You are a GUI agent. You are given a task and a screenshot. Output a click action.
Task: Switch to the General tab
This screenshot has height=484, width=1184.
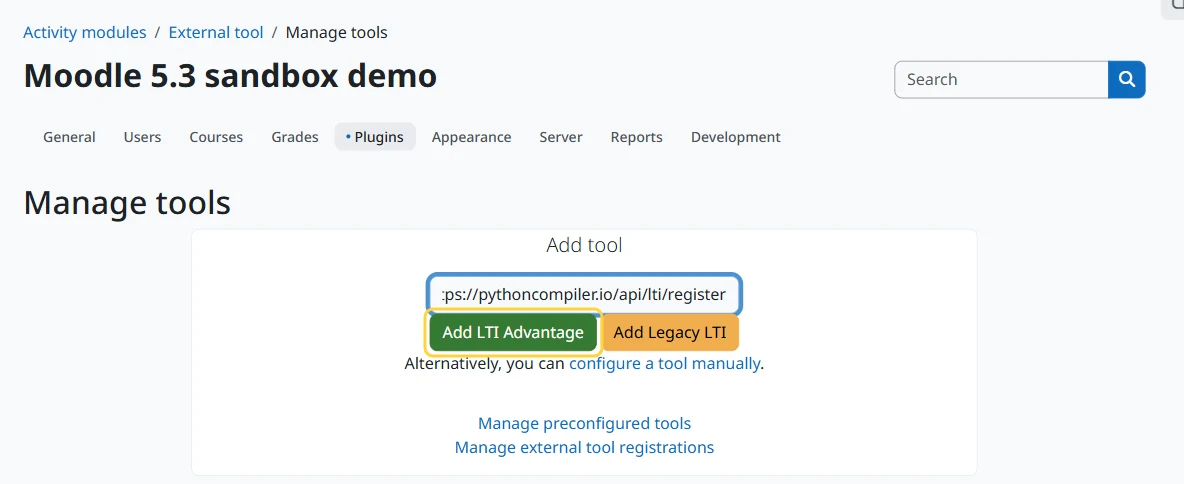coord(69,137)
